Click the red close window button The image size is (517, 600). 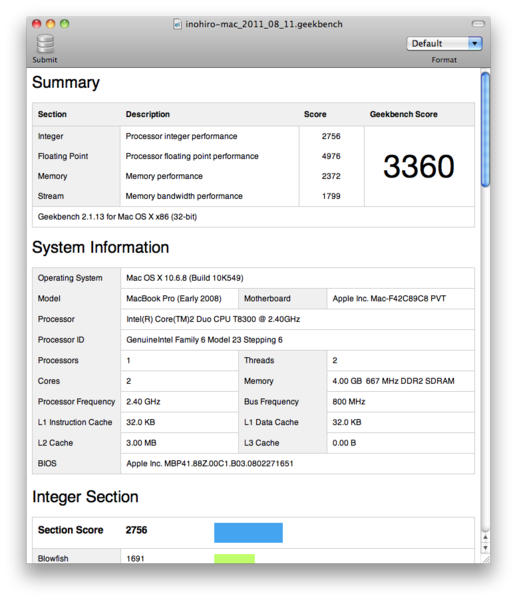coord(36,24)
